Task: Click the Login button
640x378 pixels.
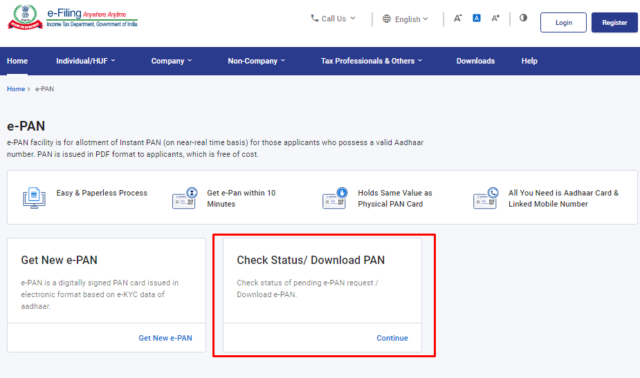Action: pos(563,22)
